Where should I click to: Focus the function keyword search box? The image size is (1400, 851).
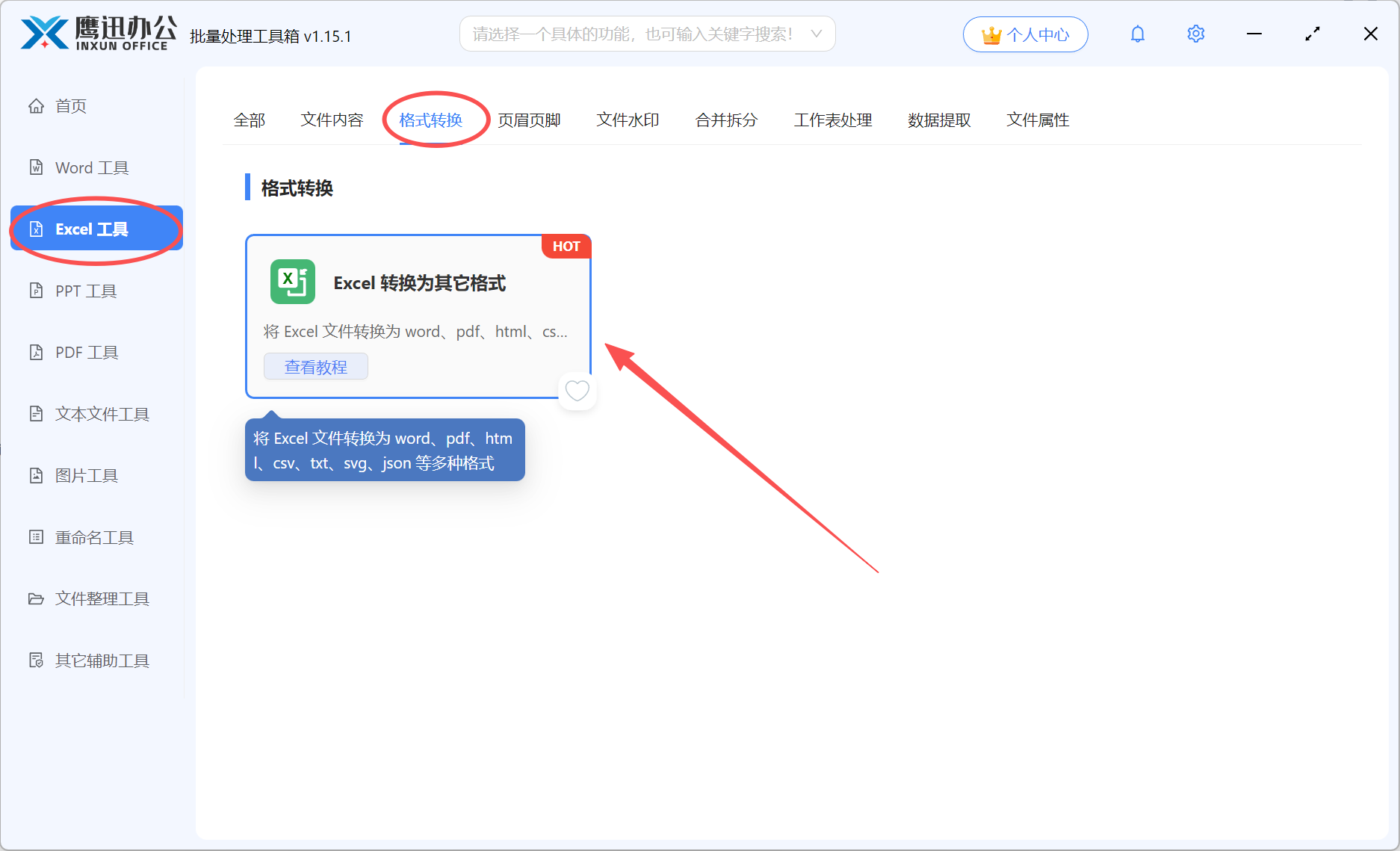[647, 34]
